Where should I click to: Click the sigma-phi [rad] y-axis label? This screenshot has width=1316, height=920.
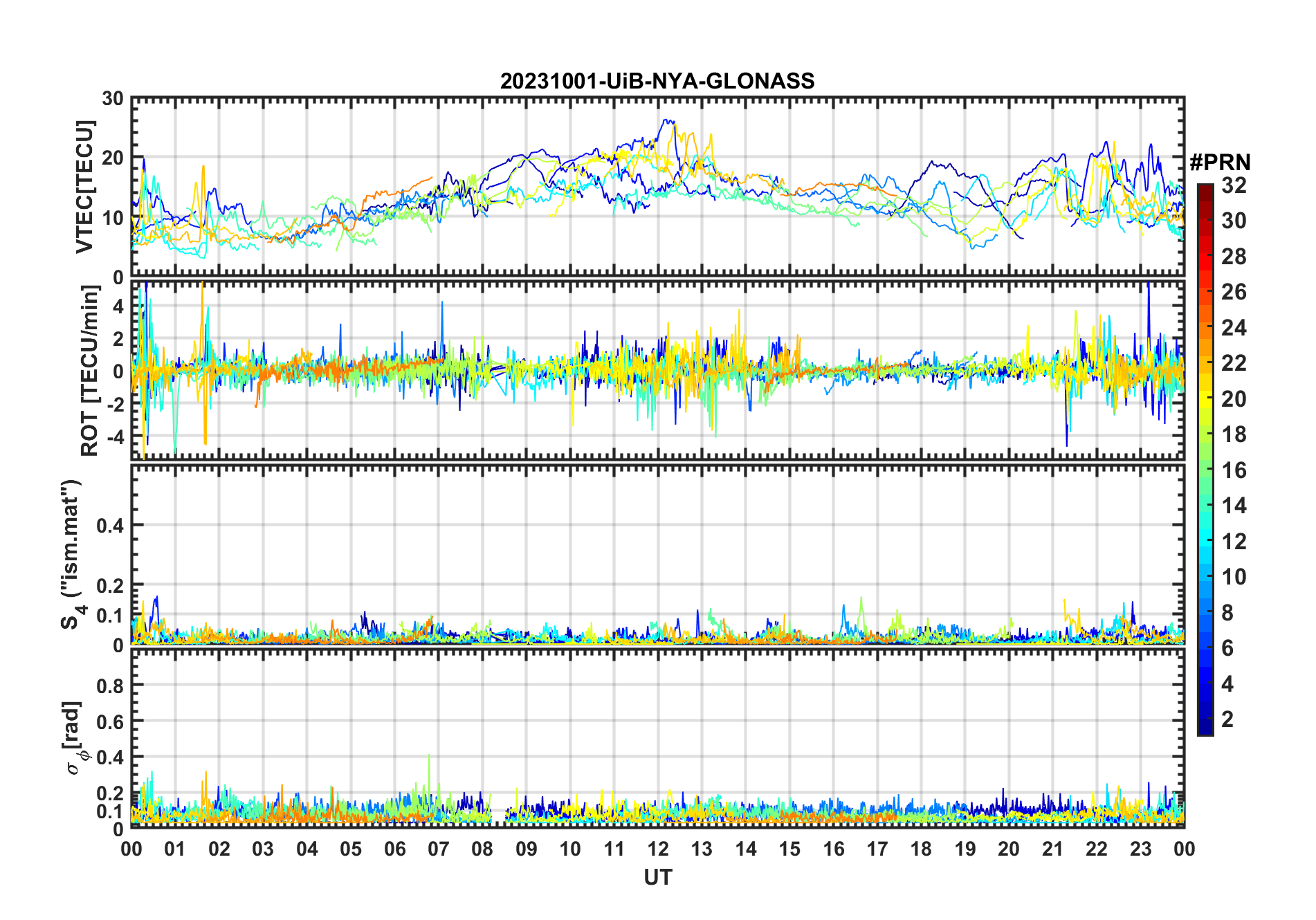pos(76,738)
